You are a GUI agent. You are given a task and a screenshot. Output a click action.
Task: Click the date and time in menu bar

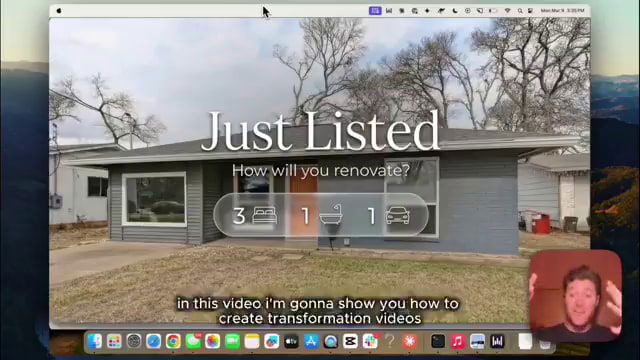[562, 11]
